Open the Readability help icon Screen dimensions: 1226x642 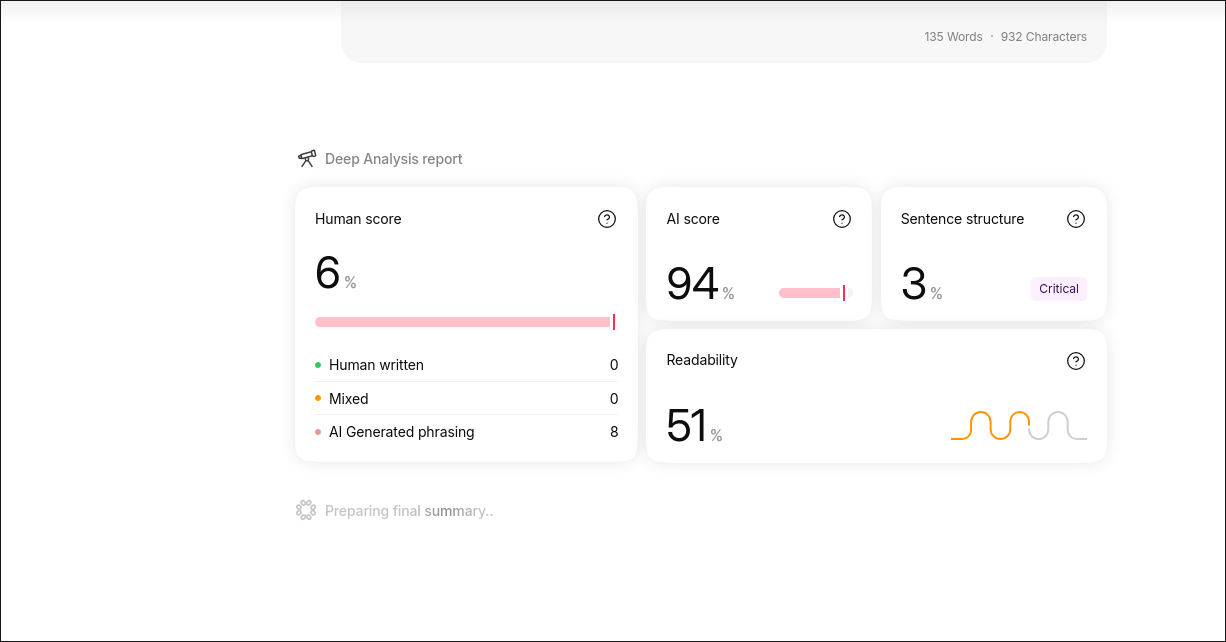1076,361
